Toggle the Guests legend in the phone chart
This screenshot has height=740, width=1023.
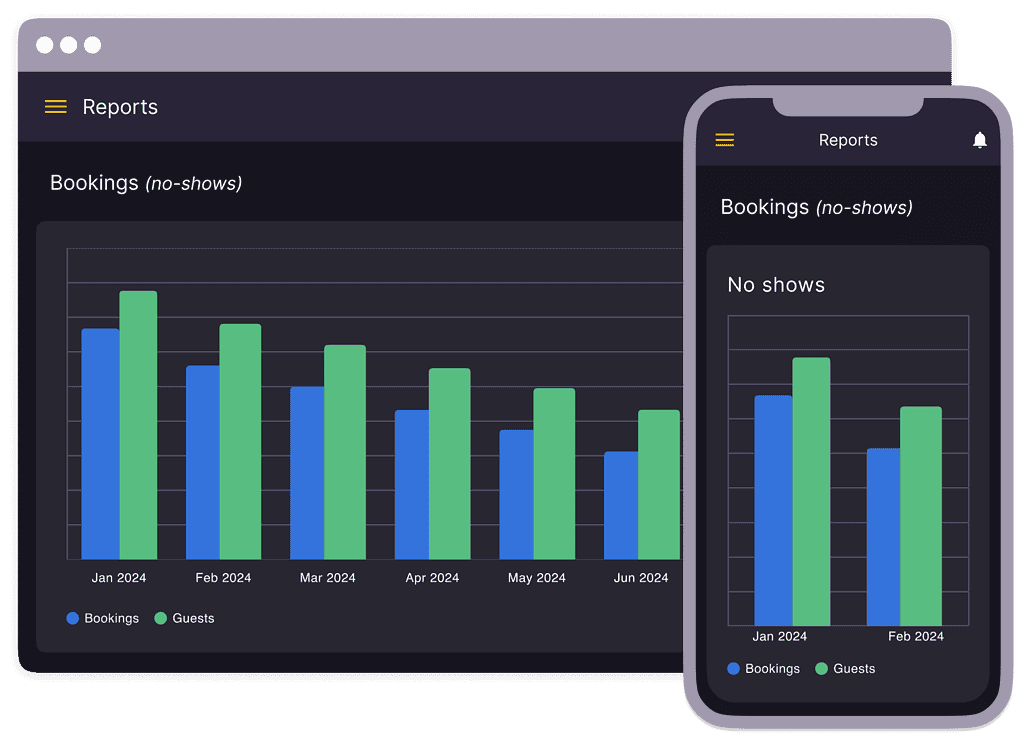click(x=846, y=668)
